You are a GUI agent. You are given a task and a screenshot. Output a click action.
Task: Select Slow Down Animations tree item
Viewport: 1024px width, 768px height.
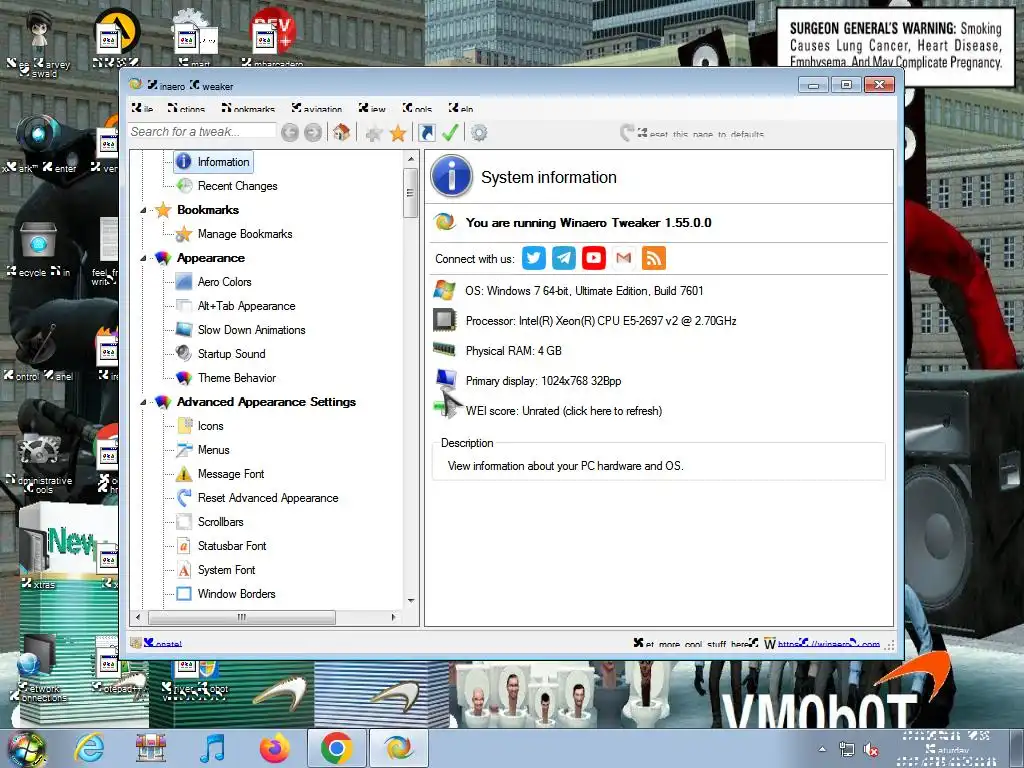(x=251, y=330)
